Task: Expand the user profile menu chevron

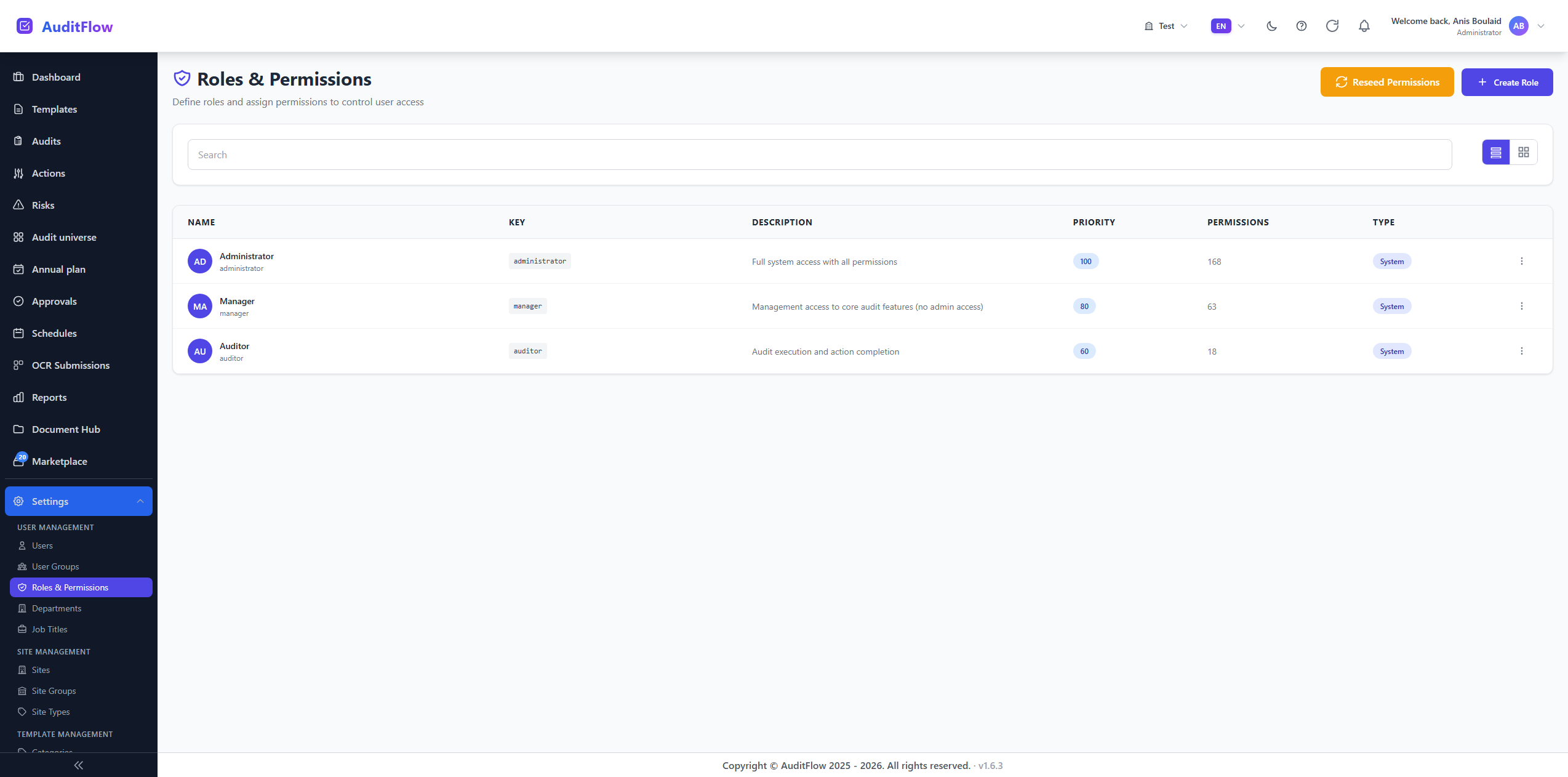Action: [1541, 26]
